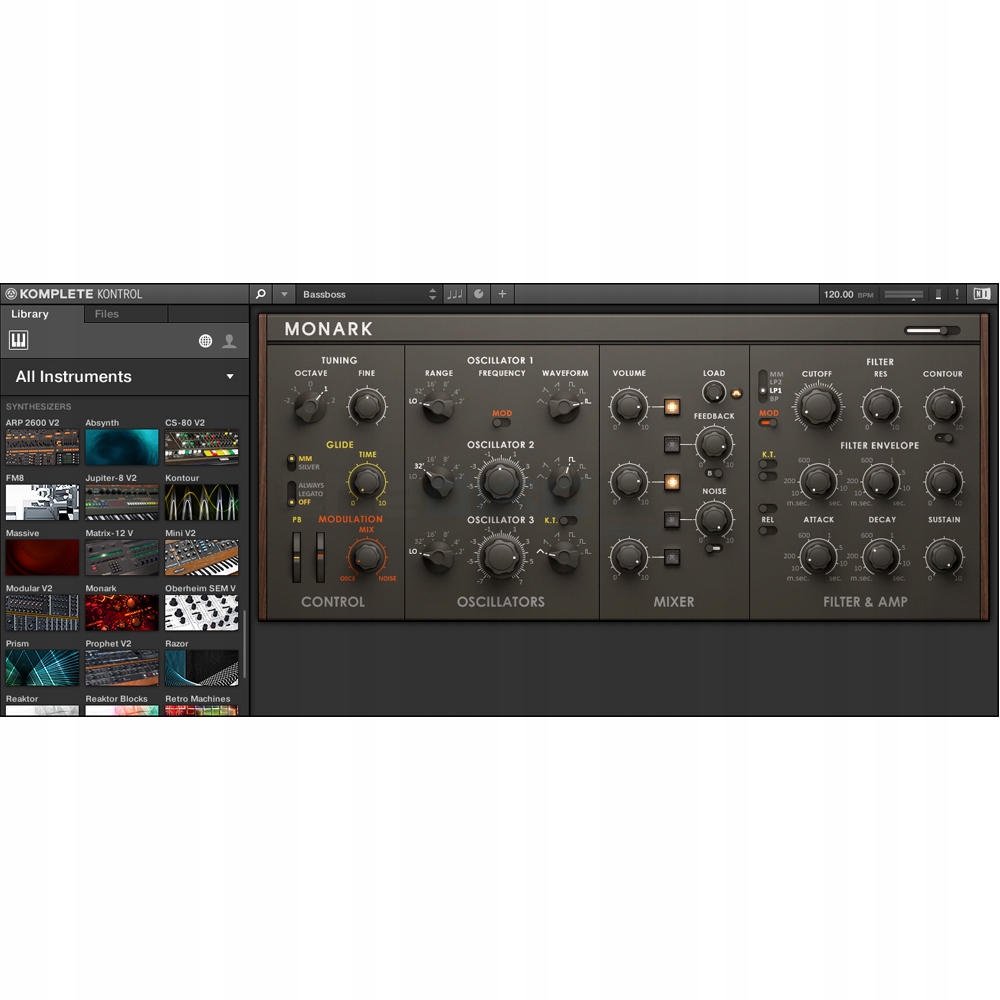Toggle Oscillator 1 MOD switch

(x=501, y=423)
